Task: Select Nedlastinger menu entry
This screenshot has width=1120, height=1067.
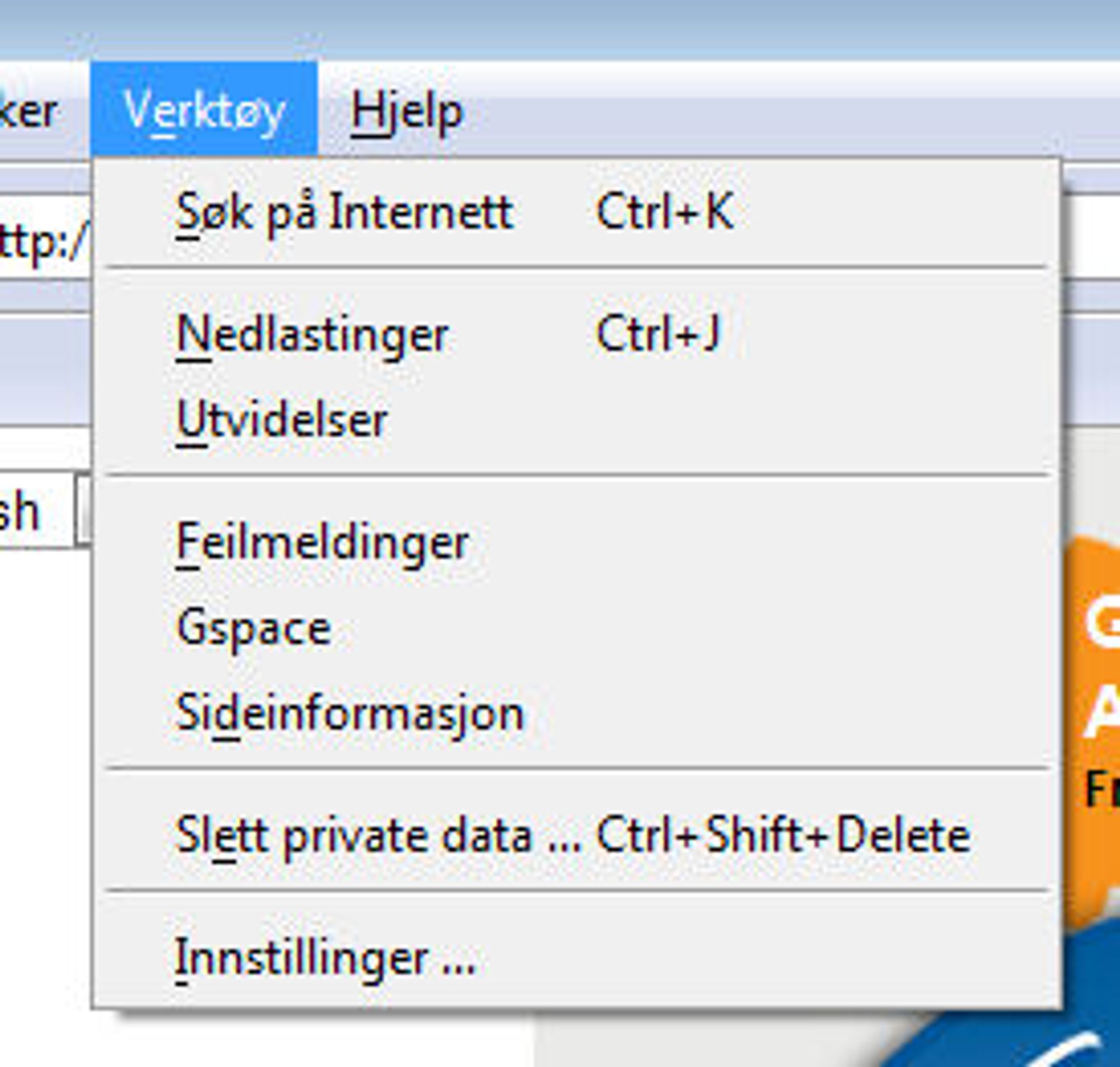Action: (x=576, y=334)
